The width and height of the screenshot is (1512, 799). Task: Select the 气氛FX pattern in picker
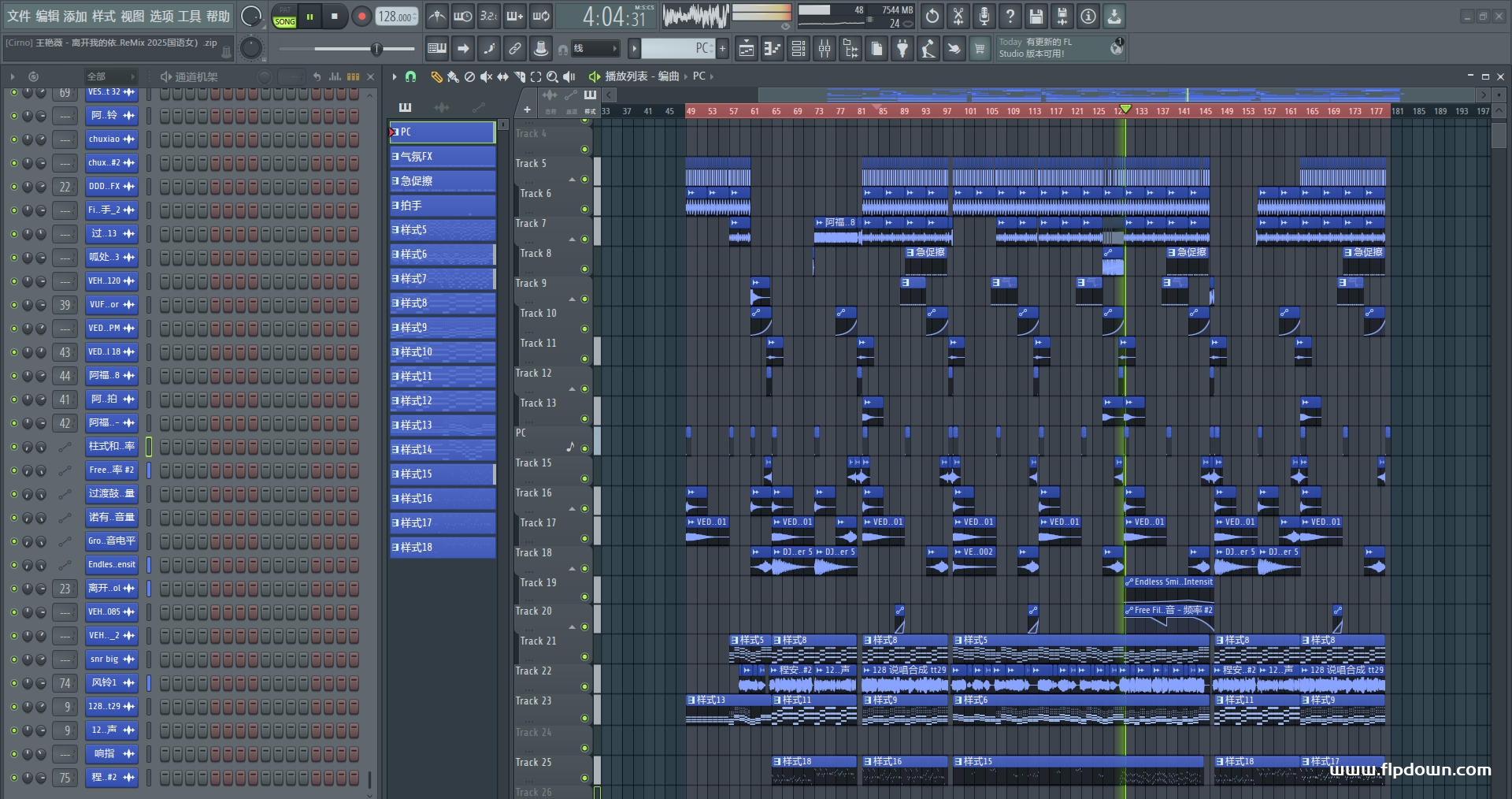(443, 157)
